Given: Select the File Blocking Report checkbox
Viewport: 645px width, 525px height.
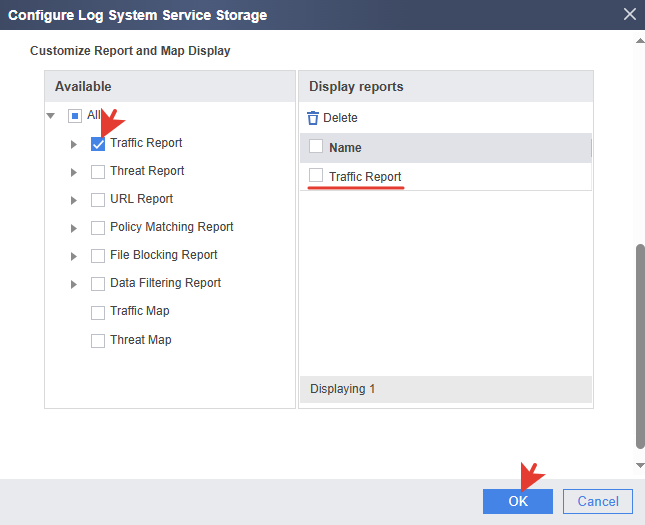Looking at the screenshot, I should pos(98,256).
